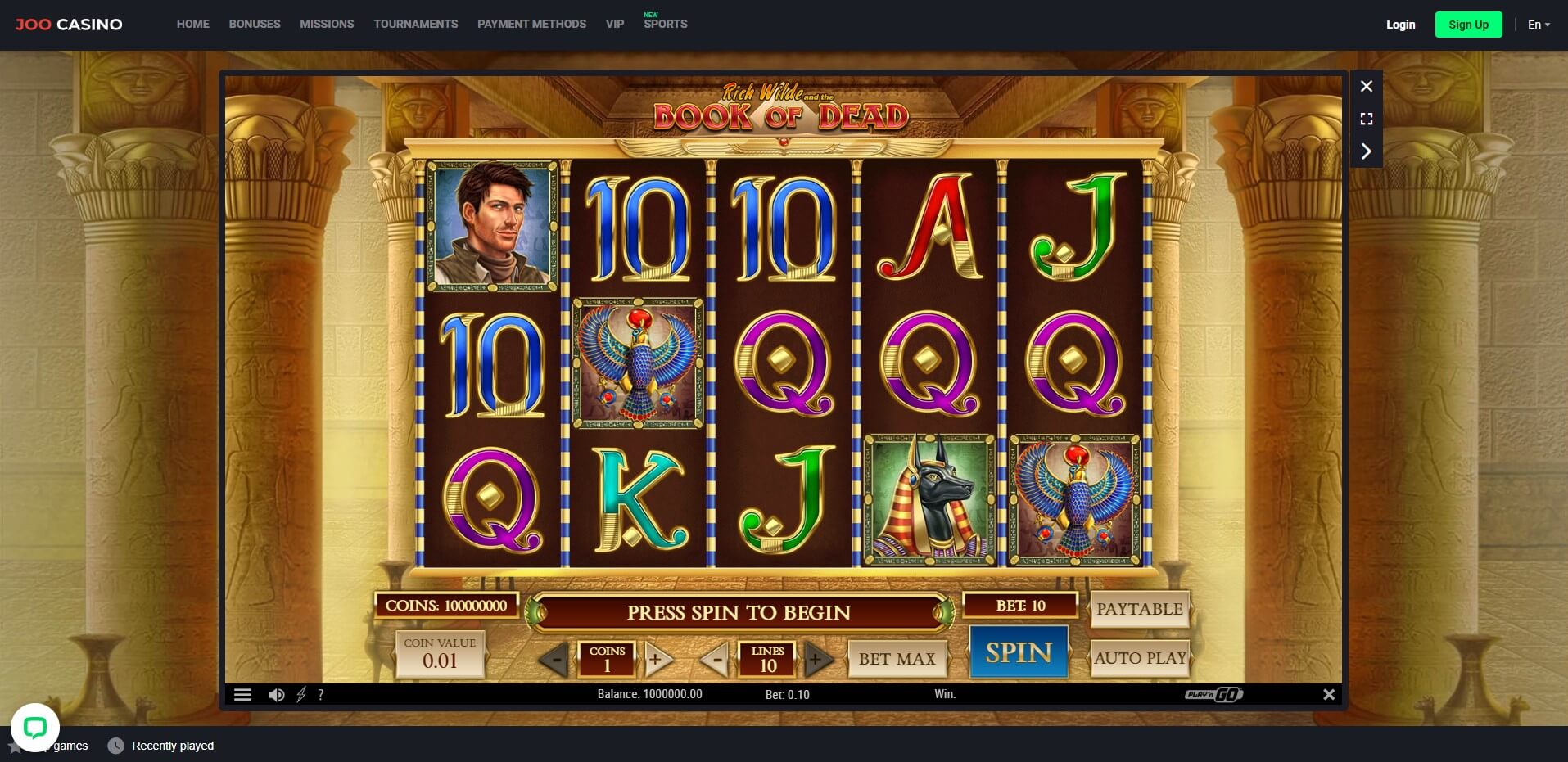
Task: Open Payment Methods page
Action: [x=531, y=24]
